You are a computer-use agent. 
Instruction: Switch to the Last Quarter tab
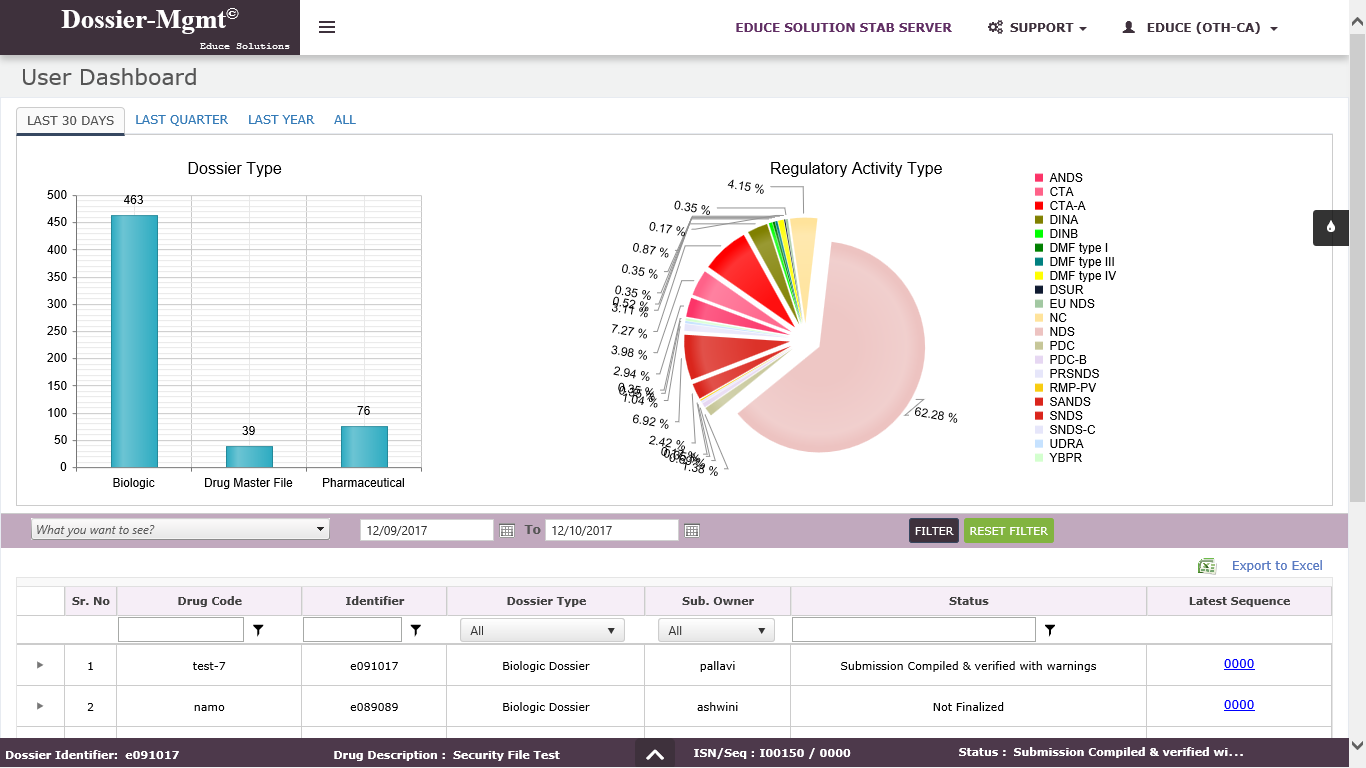pos(181,120)
